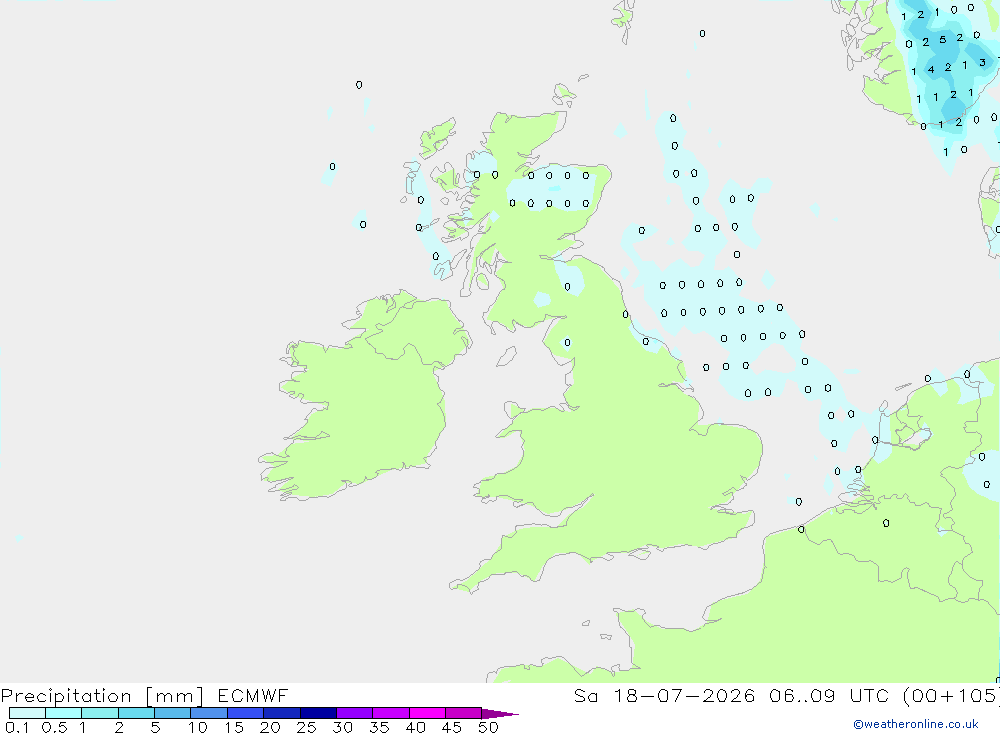The width and height of the screenshot is (1000, 733).
Task: Click the 5–10 mm legend color swatch
Action: click(x=173, y=713)
